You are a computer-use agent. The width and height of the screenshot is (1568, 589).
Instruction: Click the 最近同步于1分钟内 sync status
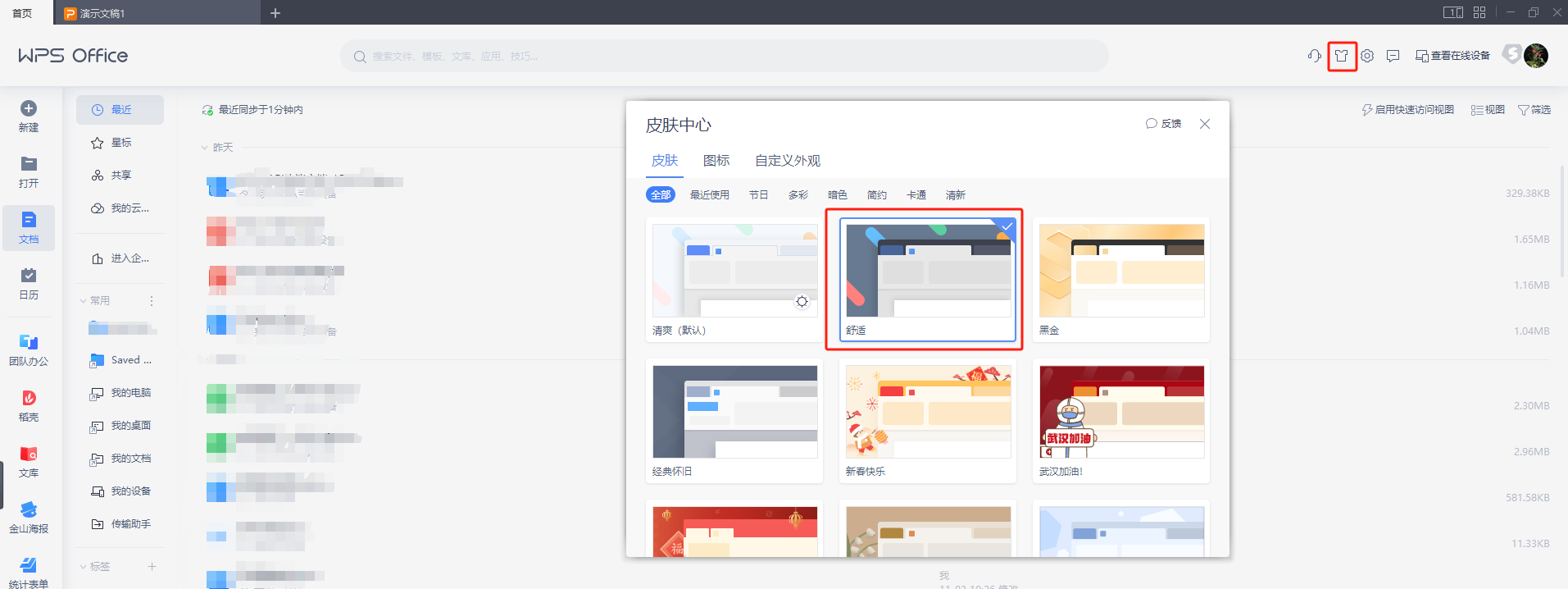click(252, 110)
